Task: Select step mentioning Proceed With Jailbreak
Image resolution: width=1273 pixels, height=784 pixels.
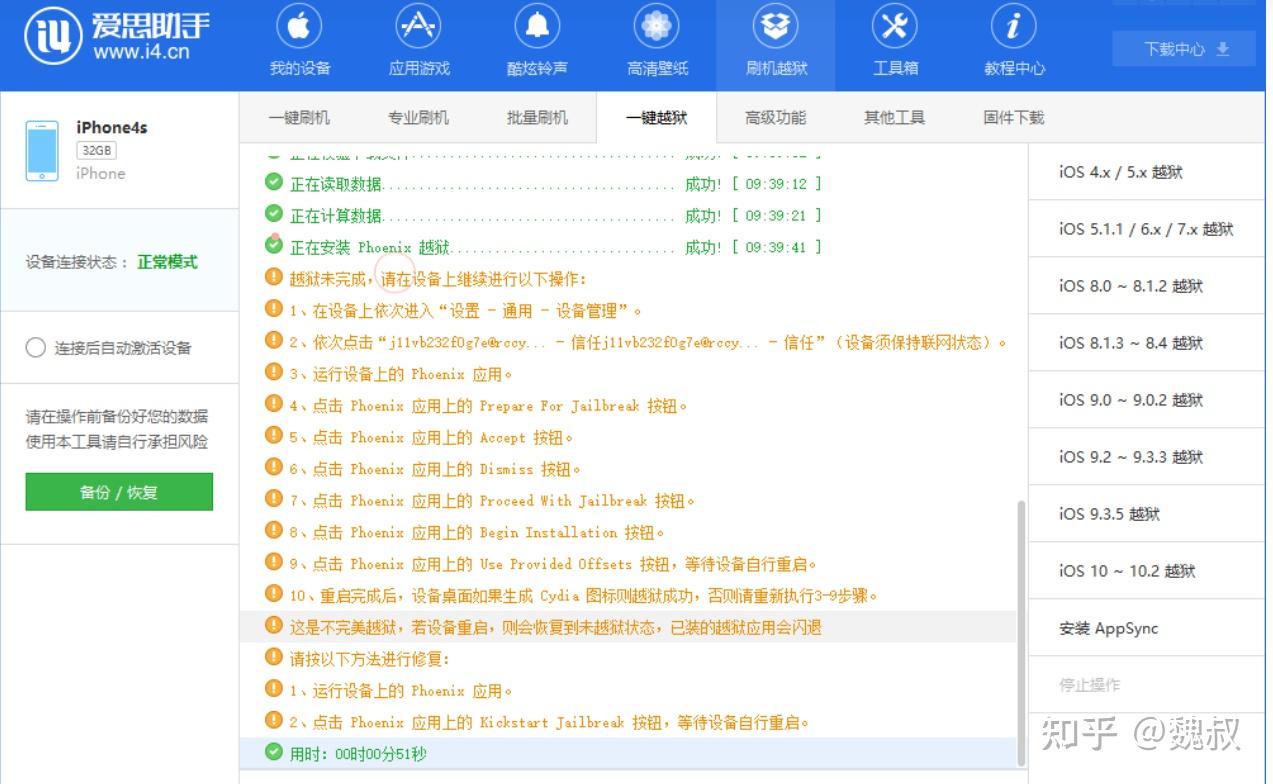Action: click(628, 500)
